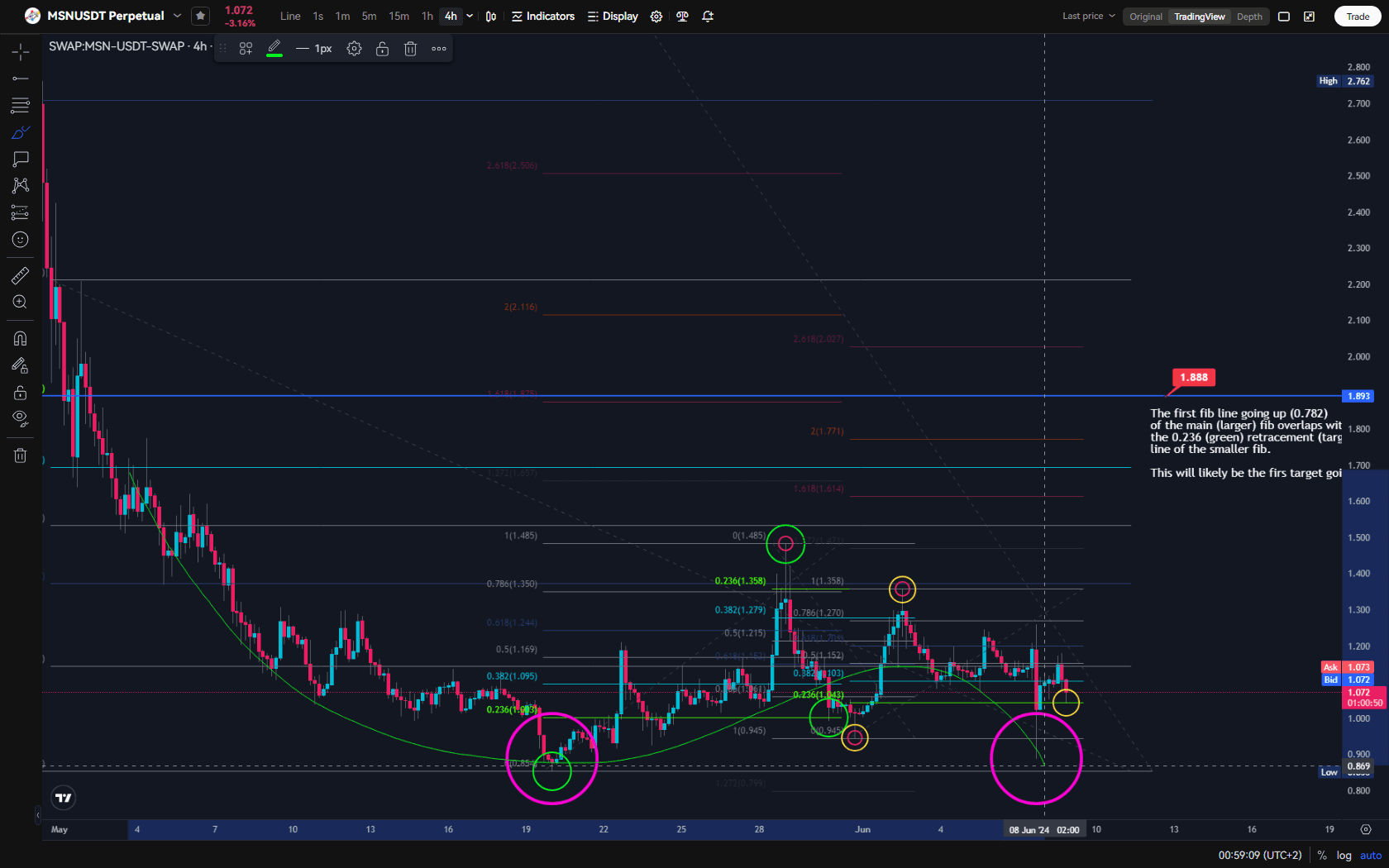Viewport: 1389px width, 868px height.
Task: Open the trend line drawing tool
Action: (21, 79)
